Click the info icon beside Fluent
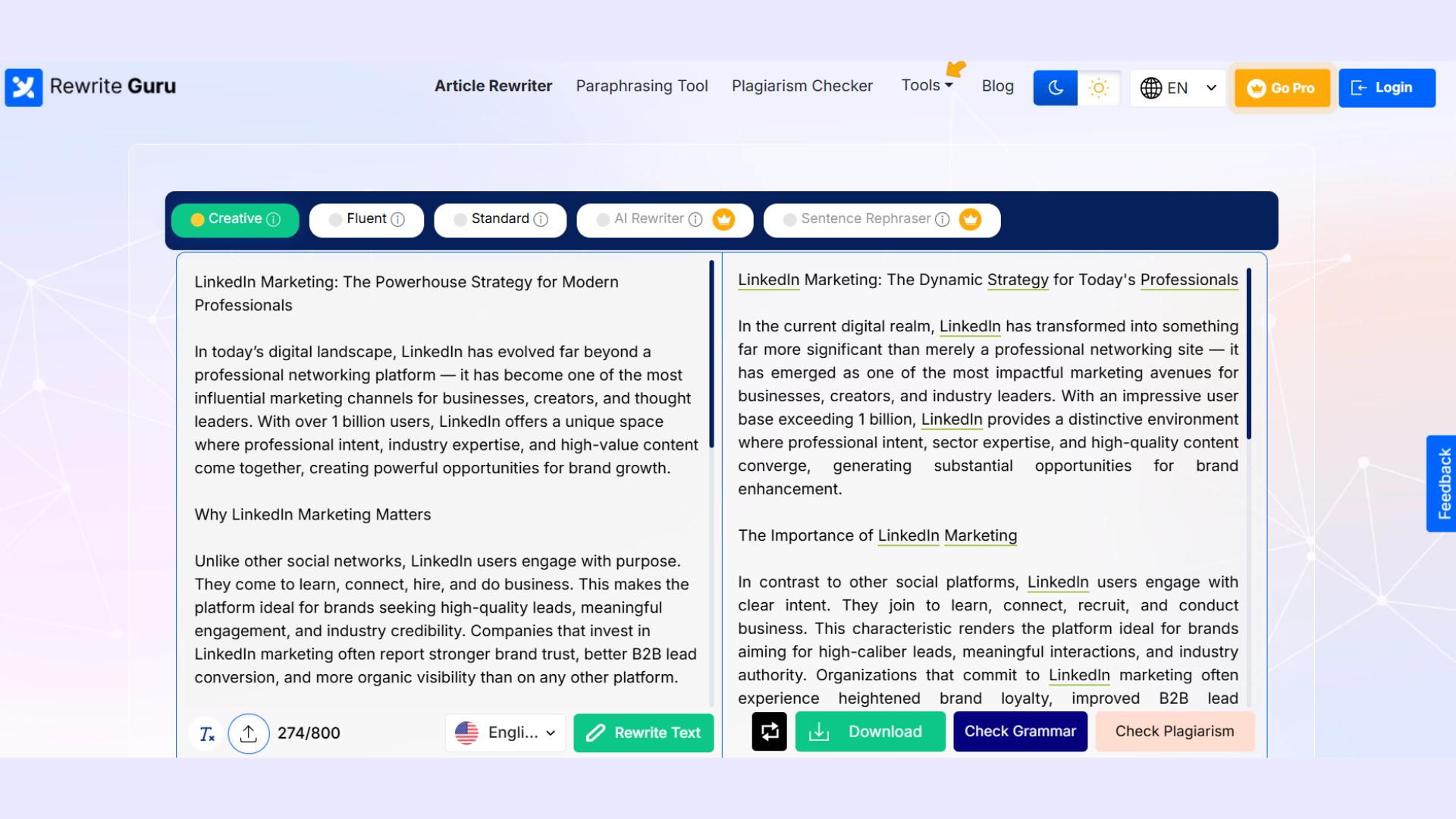Screen dimensions: 1456x819 coord(397,220)
